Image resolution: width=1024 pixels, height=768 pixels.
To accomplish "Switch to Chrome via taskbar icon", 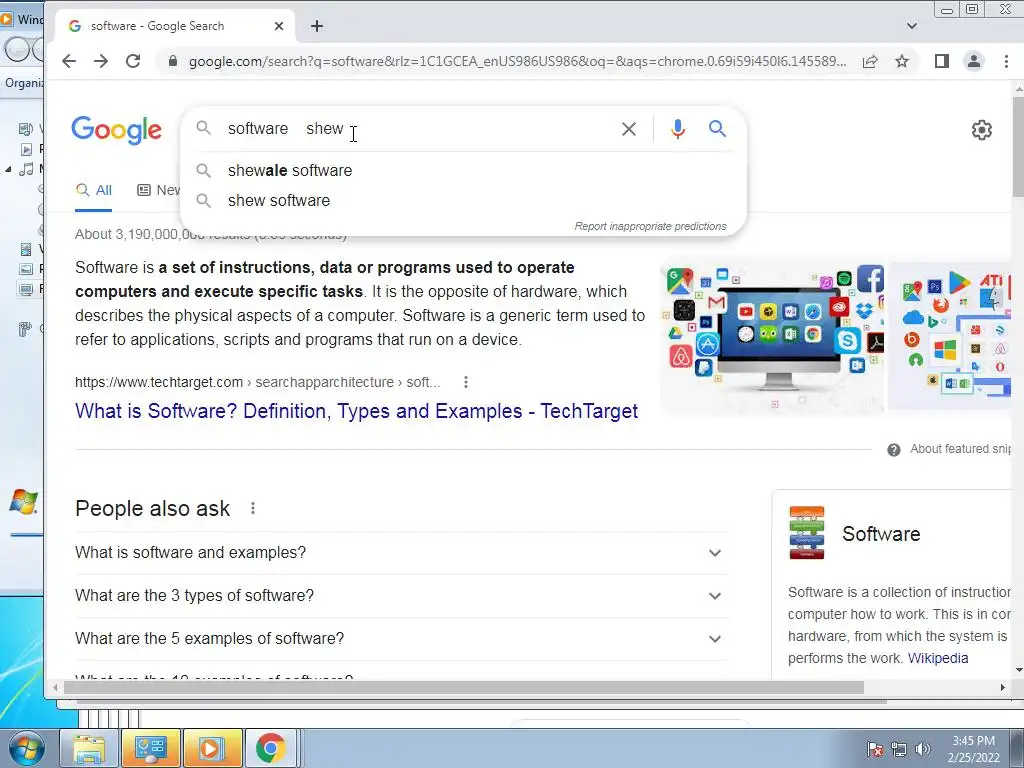I will click(x=271, y=748).
